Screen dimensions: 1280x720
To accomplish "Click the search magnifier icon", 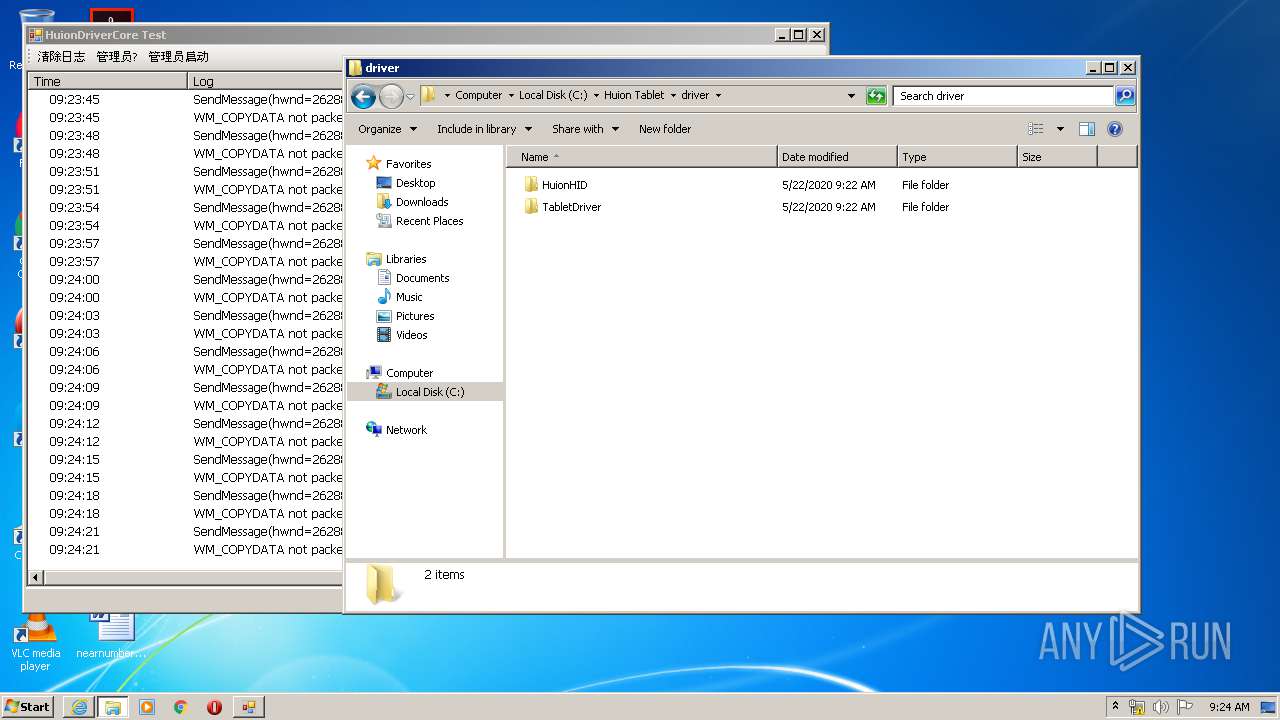I will click(1125, 96).
